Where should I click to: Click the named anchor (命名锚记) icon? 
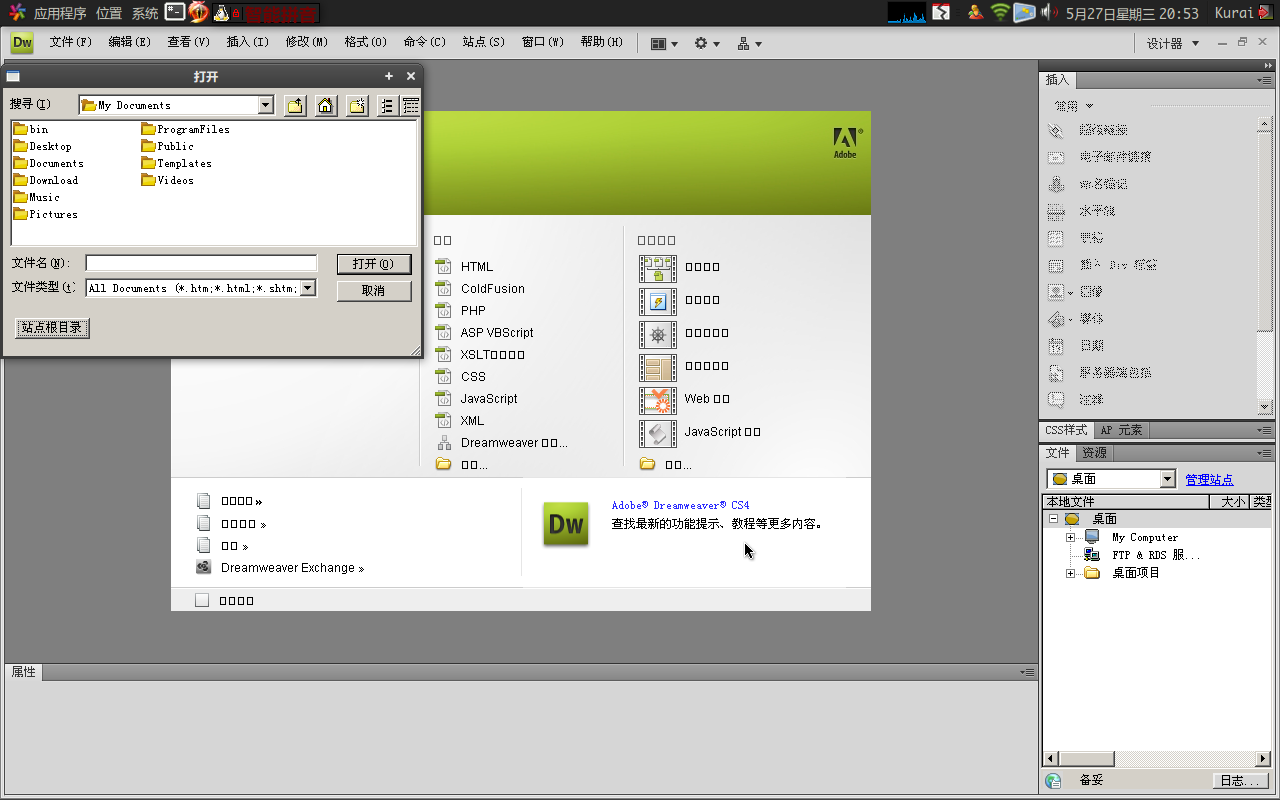tap(1056, 184)
